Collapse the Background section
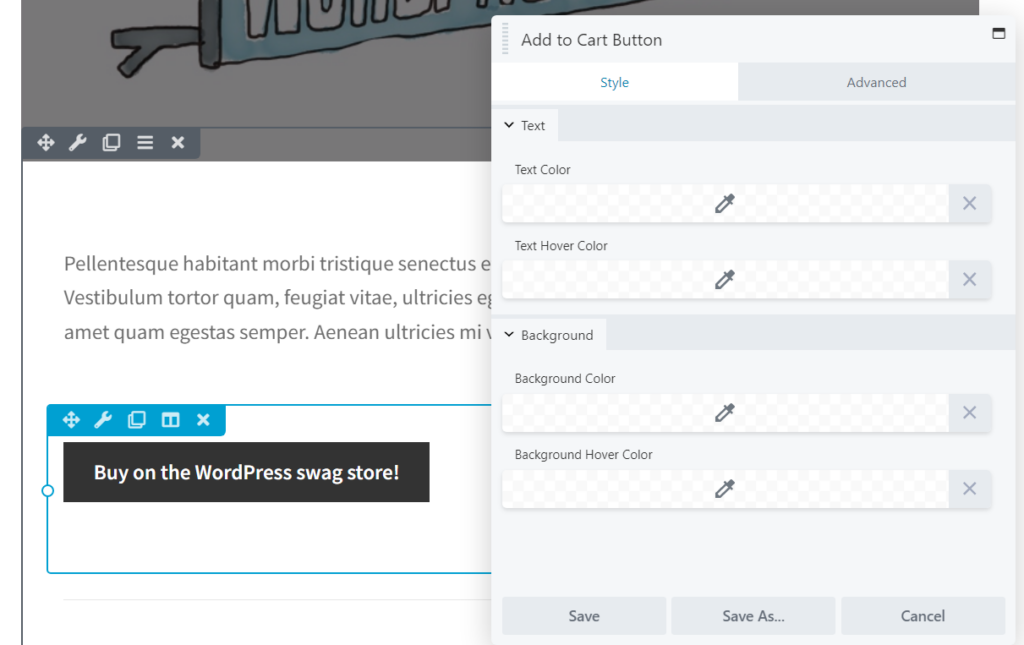The height and width of the screenshot is (645, 1024). [x=549, y=334]
